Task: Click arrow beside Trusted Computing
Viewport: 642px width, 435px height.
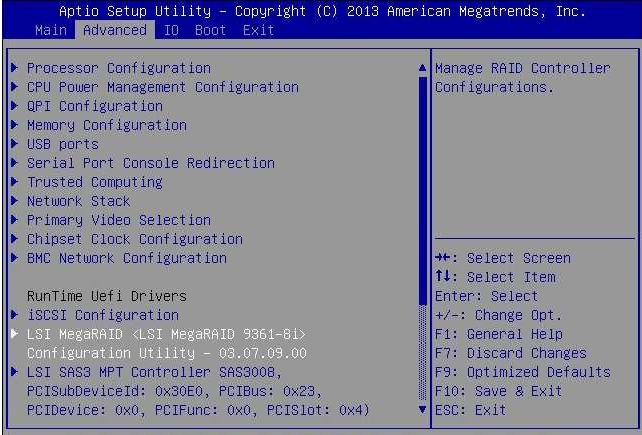Action: [14, 181]
